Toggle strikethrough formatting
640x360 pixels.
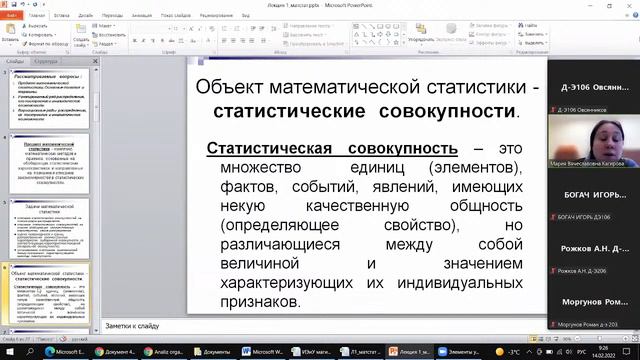tap(171, 41)
